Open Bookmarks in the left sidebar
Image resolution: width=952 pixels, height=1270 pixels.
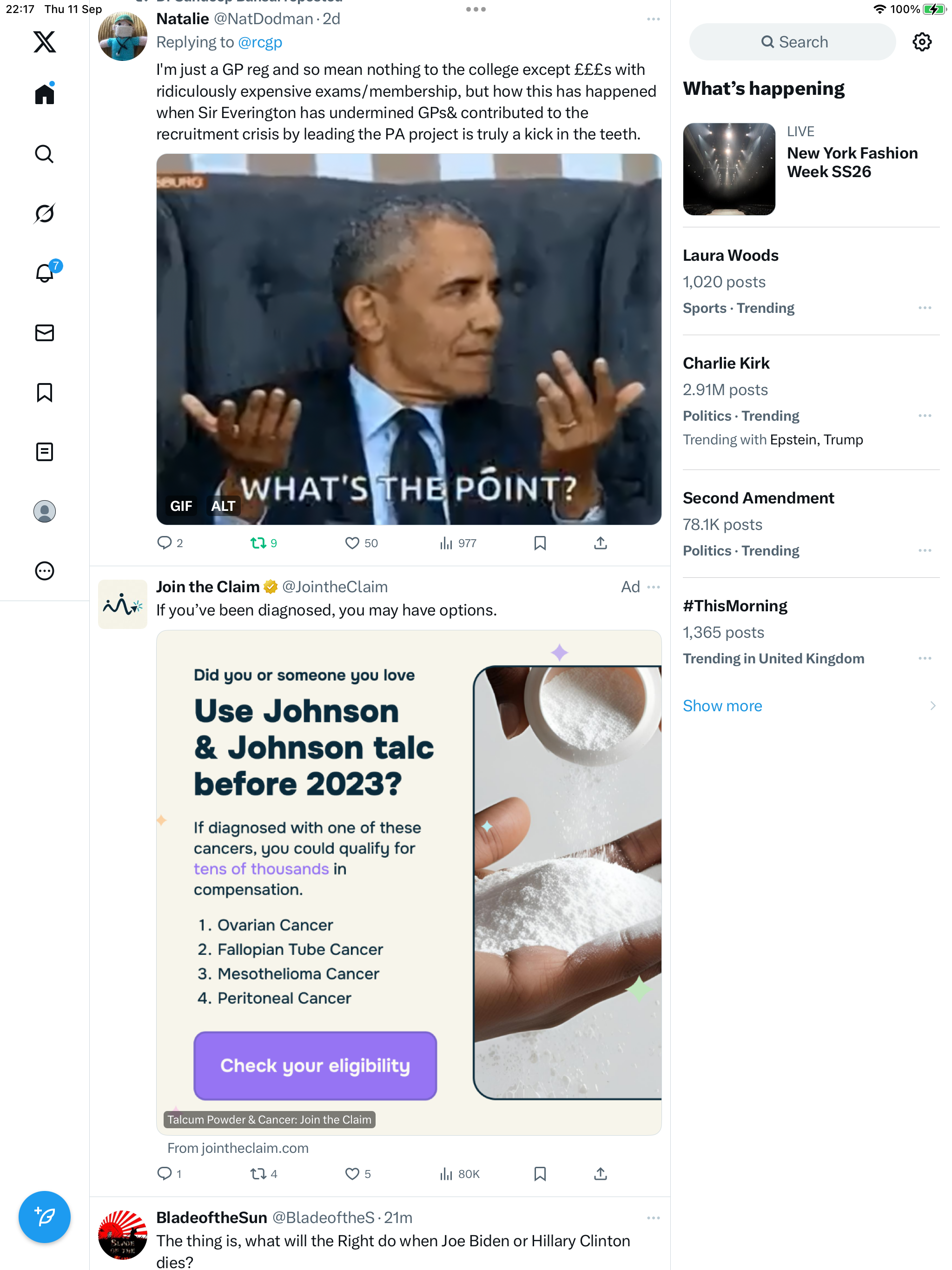tap(44, 393)
